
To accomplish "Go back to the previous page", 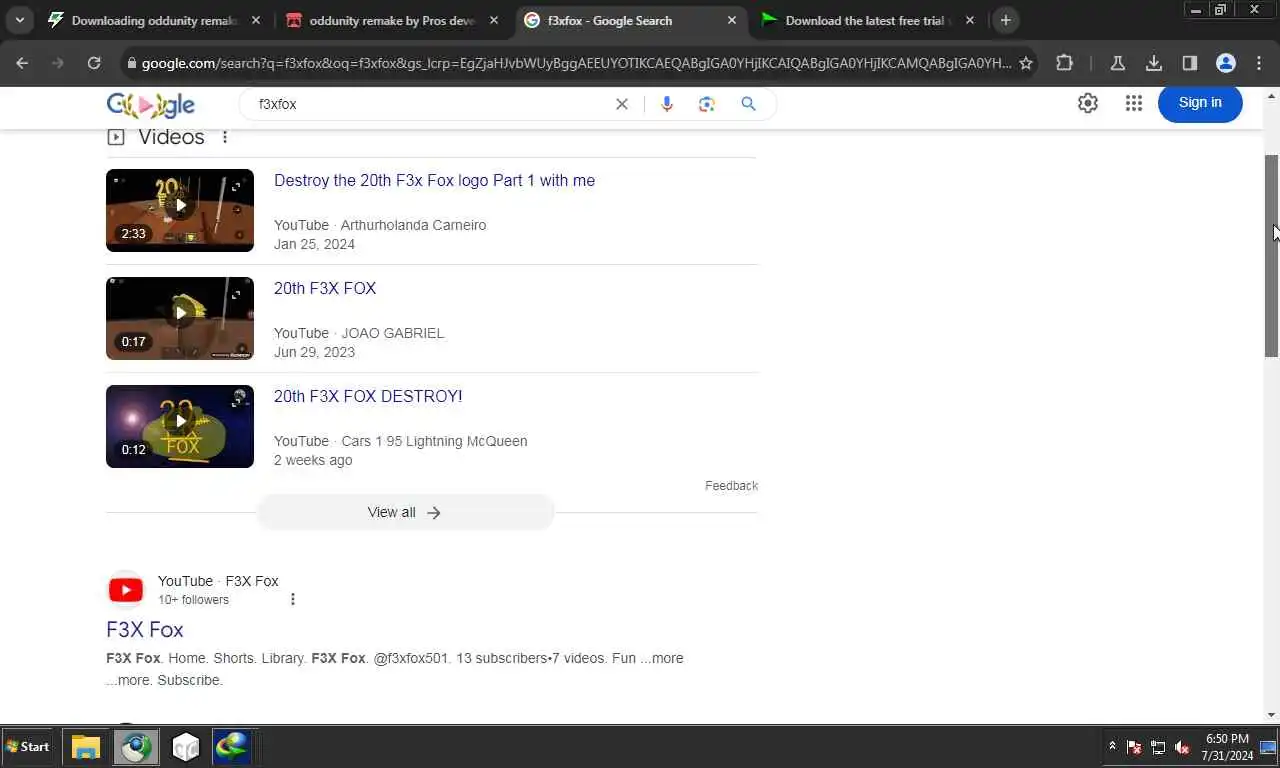I will click(22, 63).
